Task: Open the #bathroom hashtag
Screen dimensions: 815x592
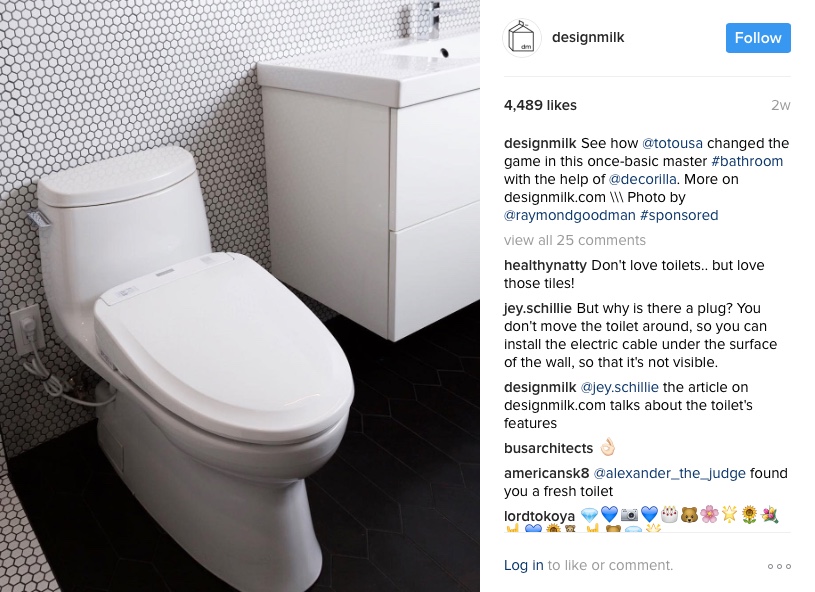Action: [747, 161]
